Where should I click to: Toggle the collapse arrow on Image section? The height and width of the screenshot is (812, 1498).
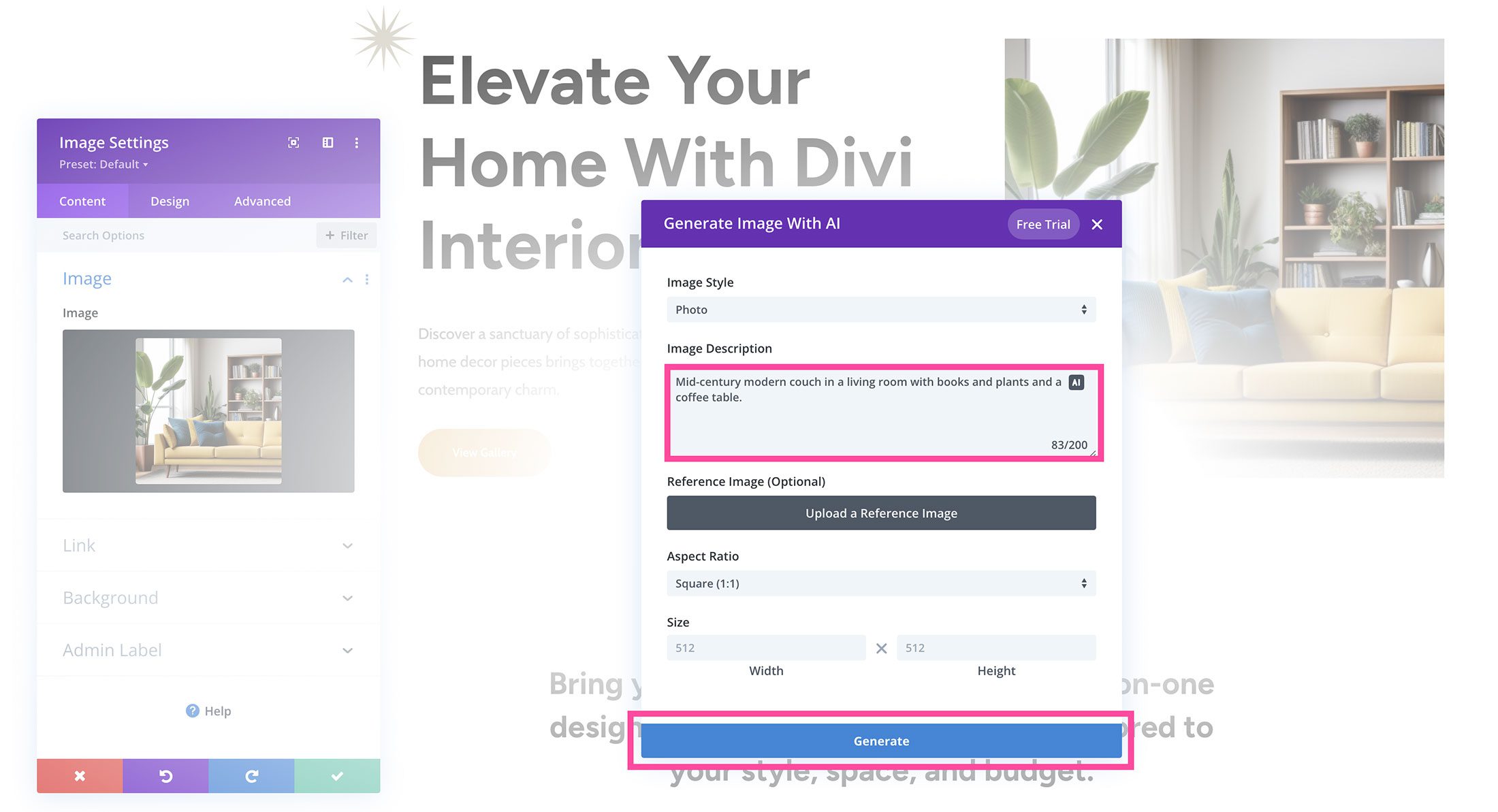point(347,279)
